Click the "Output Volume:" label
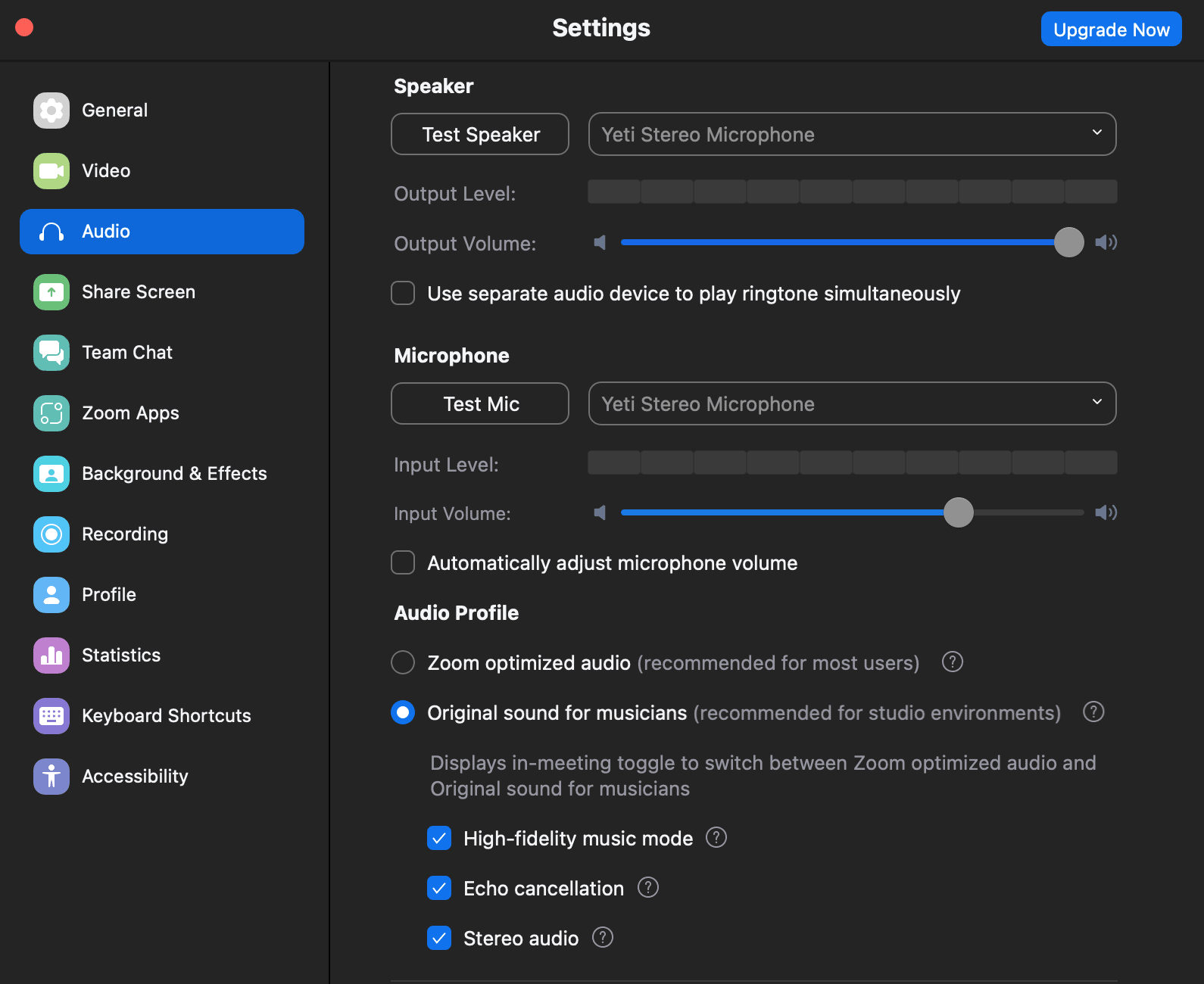The height and width of the screenshot is (984, 1204). pyautogui.click(x=465, y=244)
